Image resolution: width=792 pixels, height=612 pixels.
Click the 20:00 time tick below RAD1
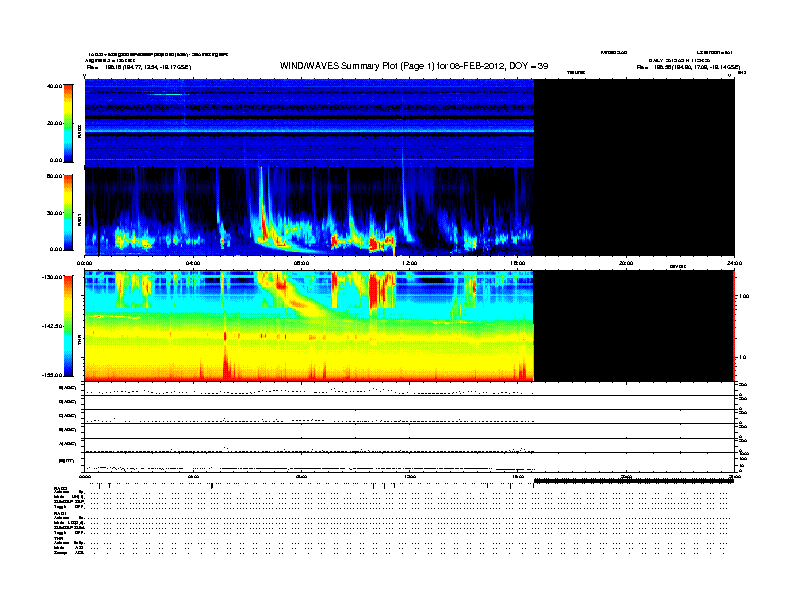[626, 263]
